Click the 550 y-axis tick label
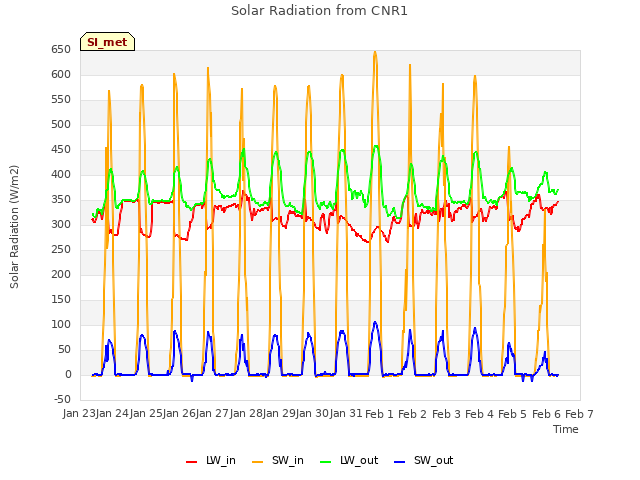Image resolution: width=640 pixels, height=480 pixels. 61,100
